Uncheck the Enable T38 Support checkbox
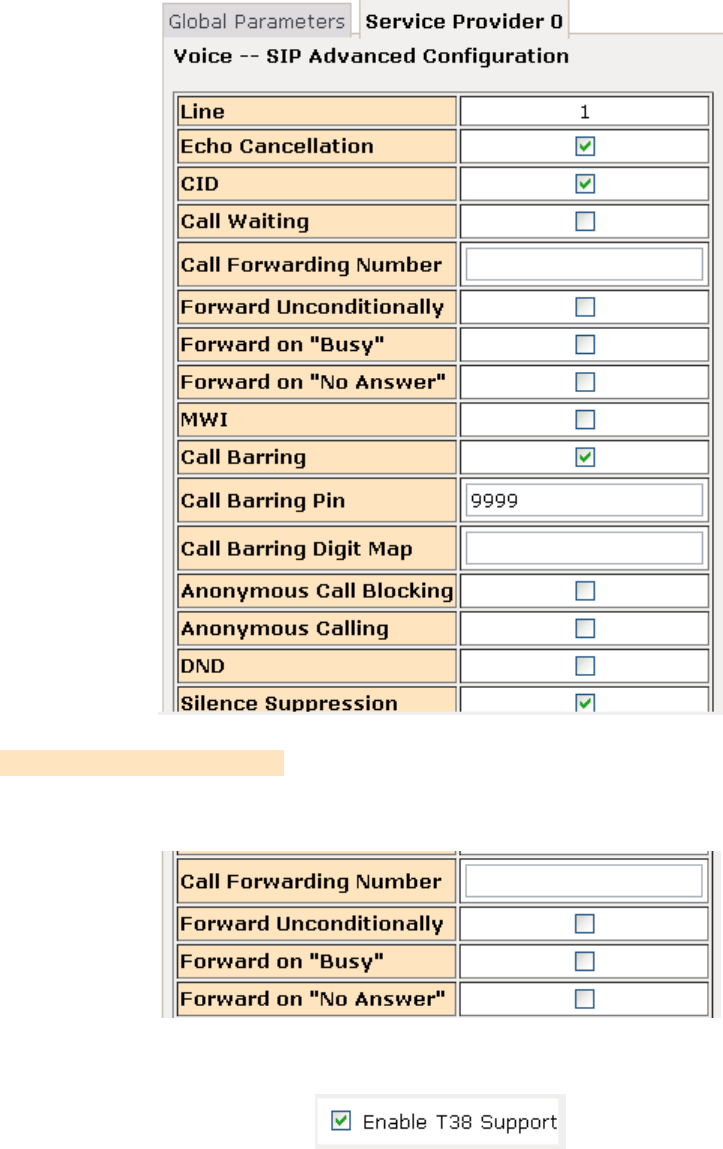This screenshot has width=723, height=1149. pos(341,1122)
